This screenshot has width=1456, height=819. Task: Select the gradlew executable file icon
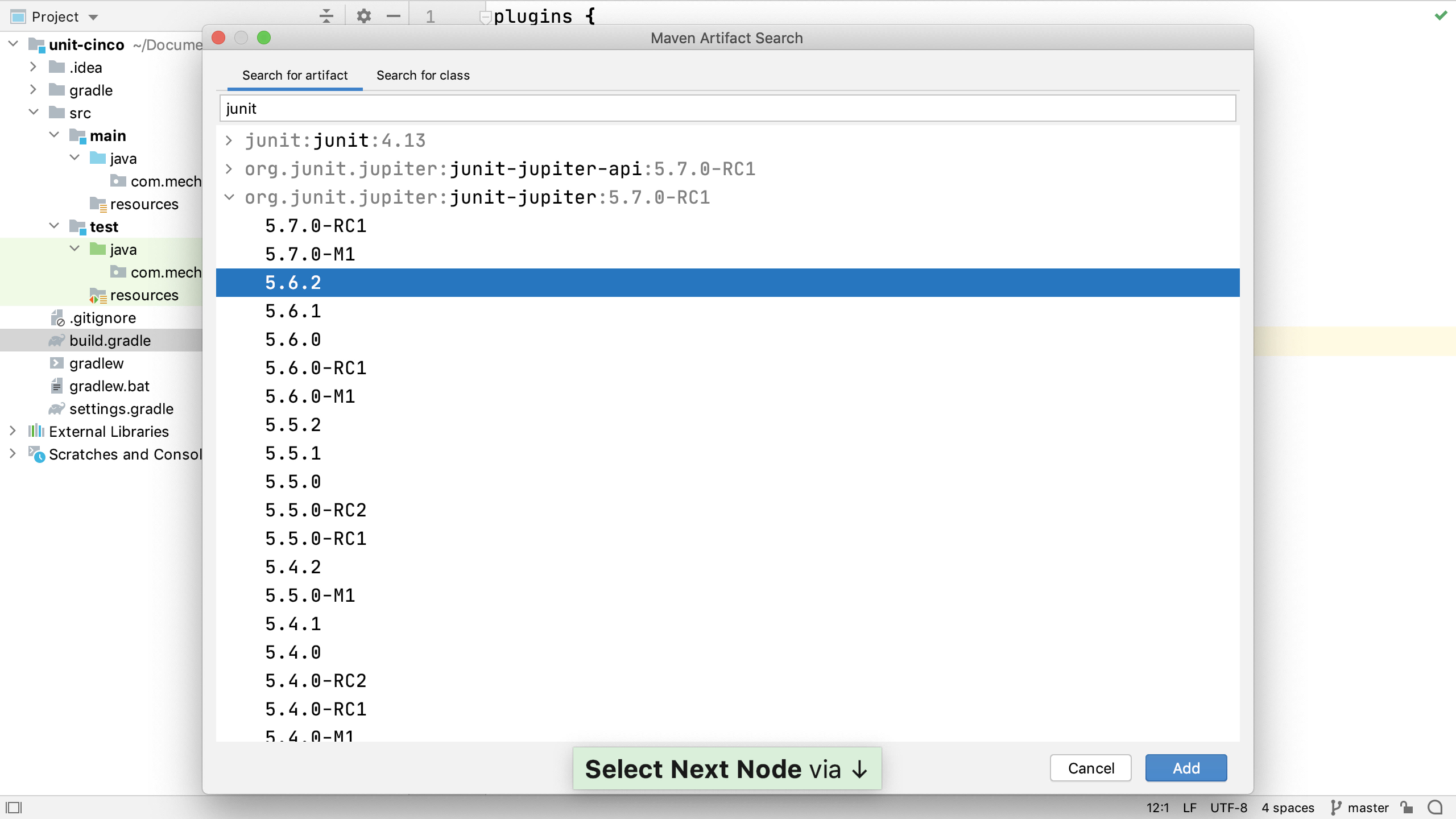click(56, 363)
